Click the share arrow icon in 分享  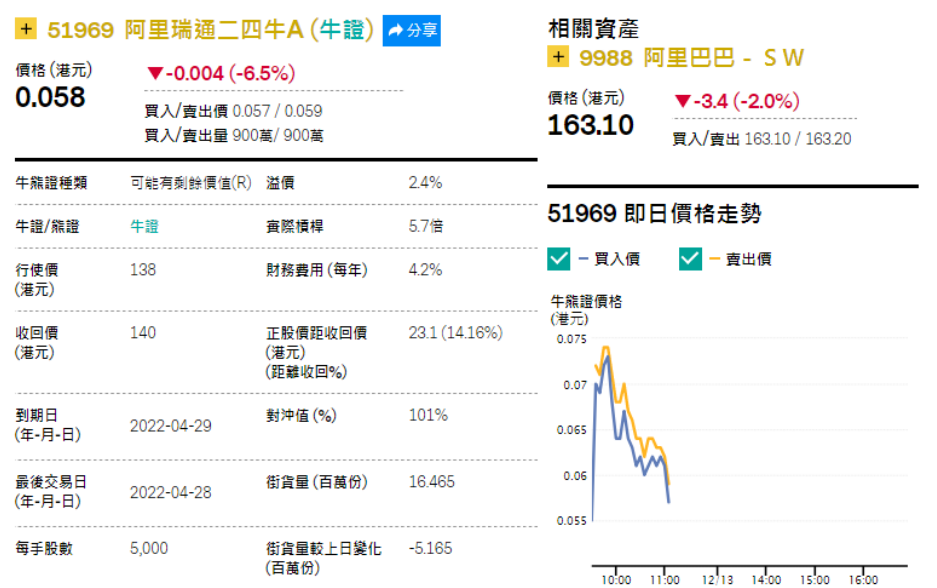(x=396, y=31)
